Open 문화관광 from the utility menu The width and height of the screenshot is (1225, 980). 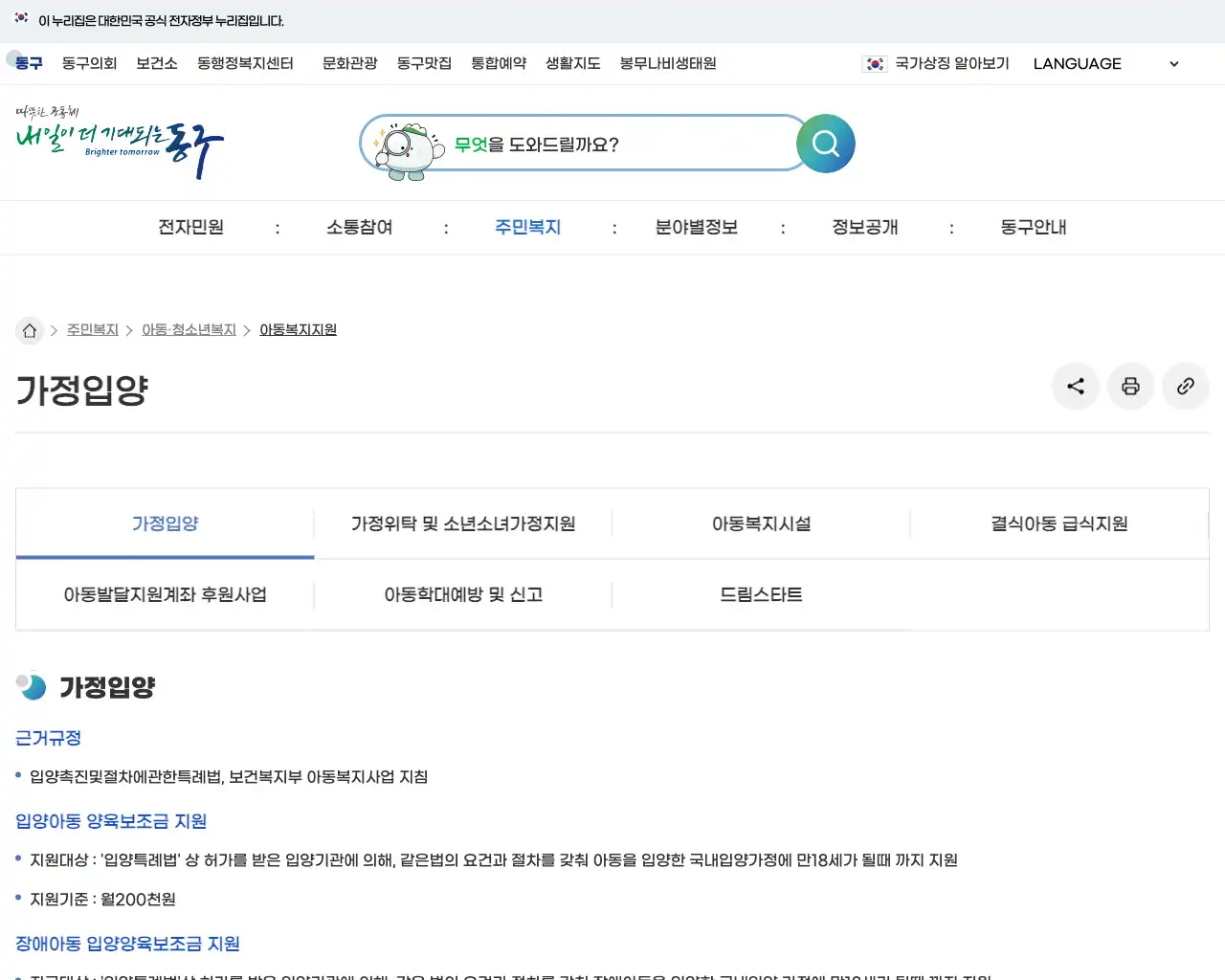[x=349, y=63]
